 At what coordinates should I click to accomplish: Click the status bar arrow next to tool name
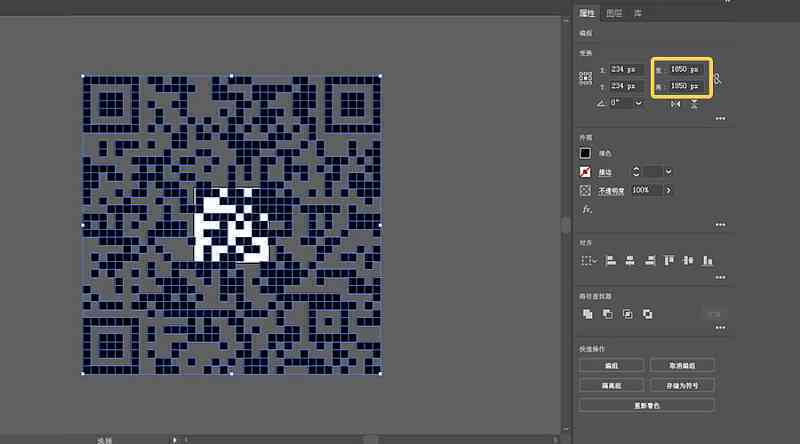[174, 439]
